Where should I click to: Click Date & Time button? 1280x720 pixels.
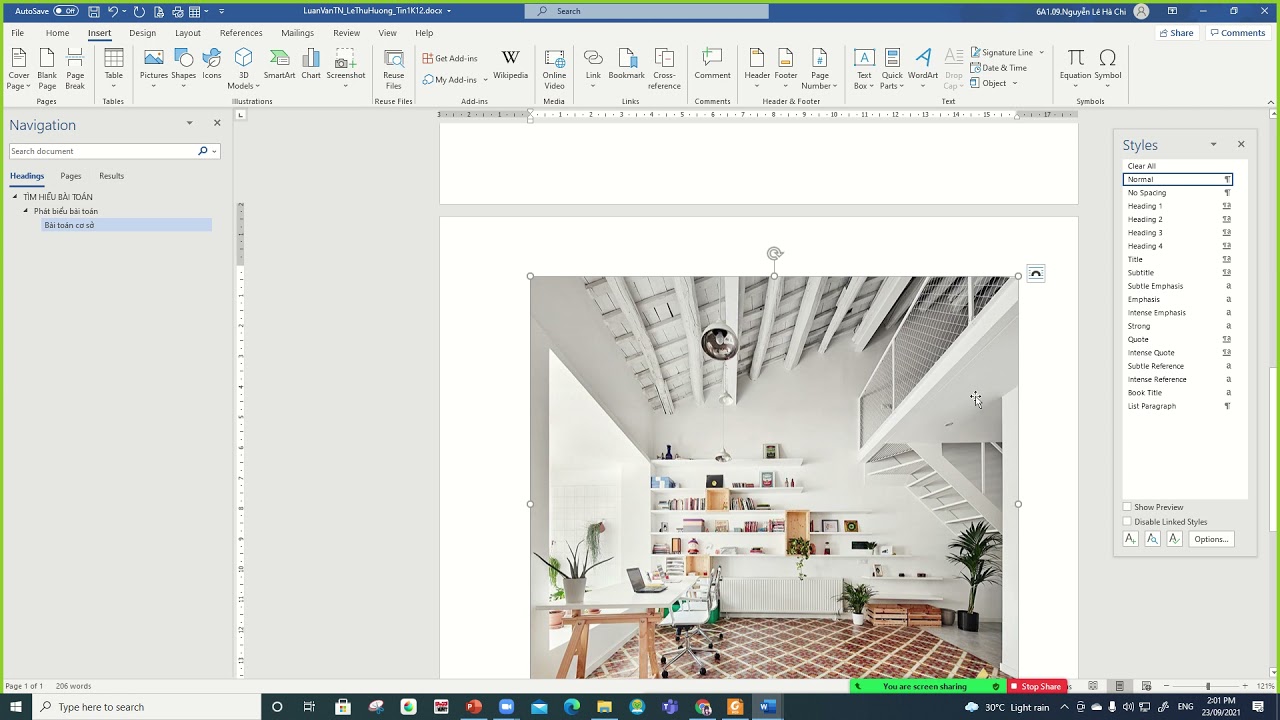coord(998,68)
